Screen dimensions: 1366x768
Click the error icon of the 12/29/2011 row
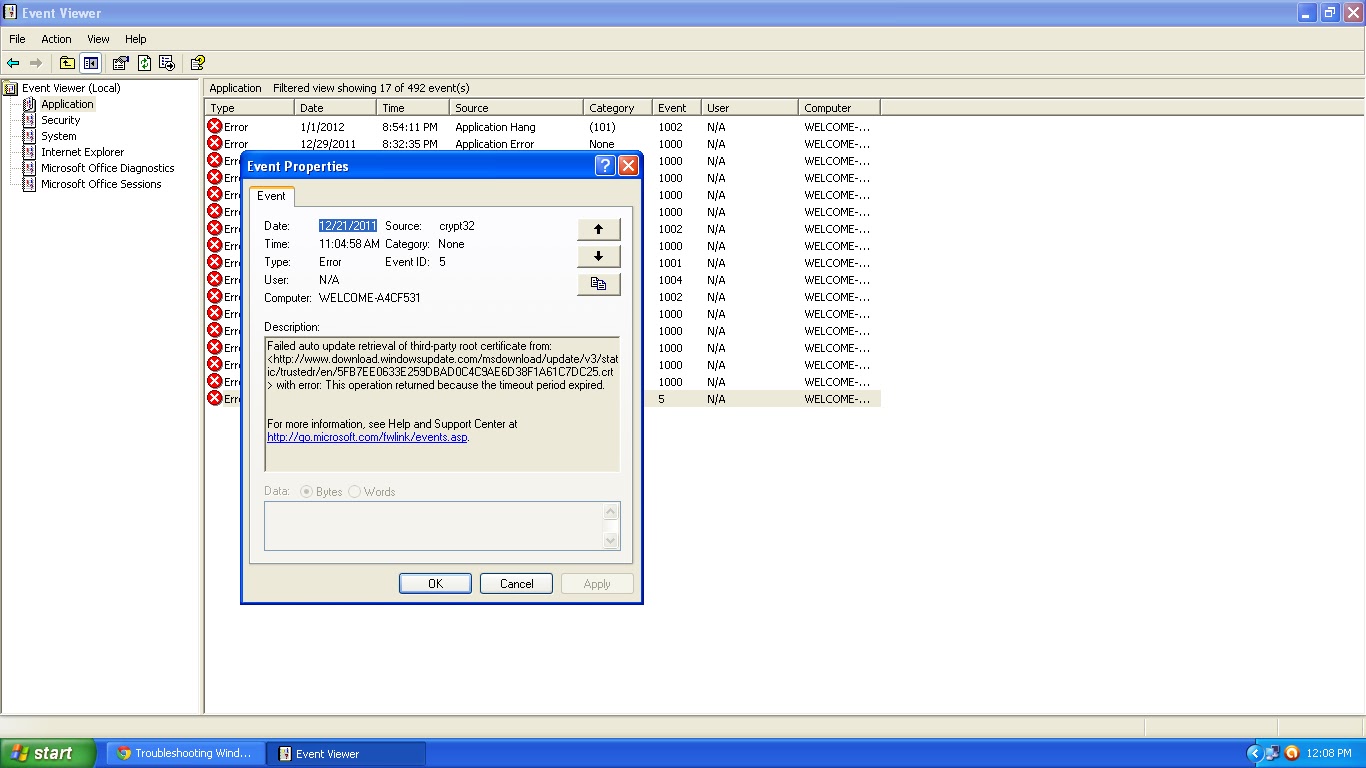coord(214,144)
